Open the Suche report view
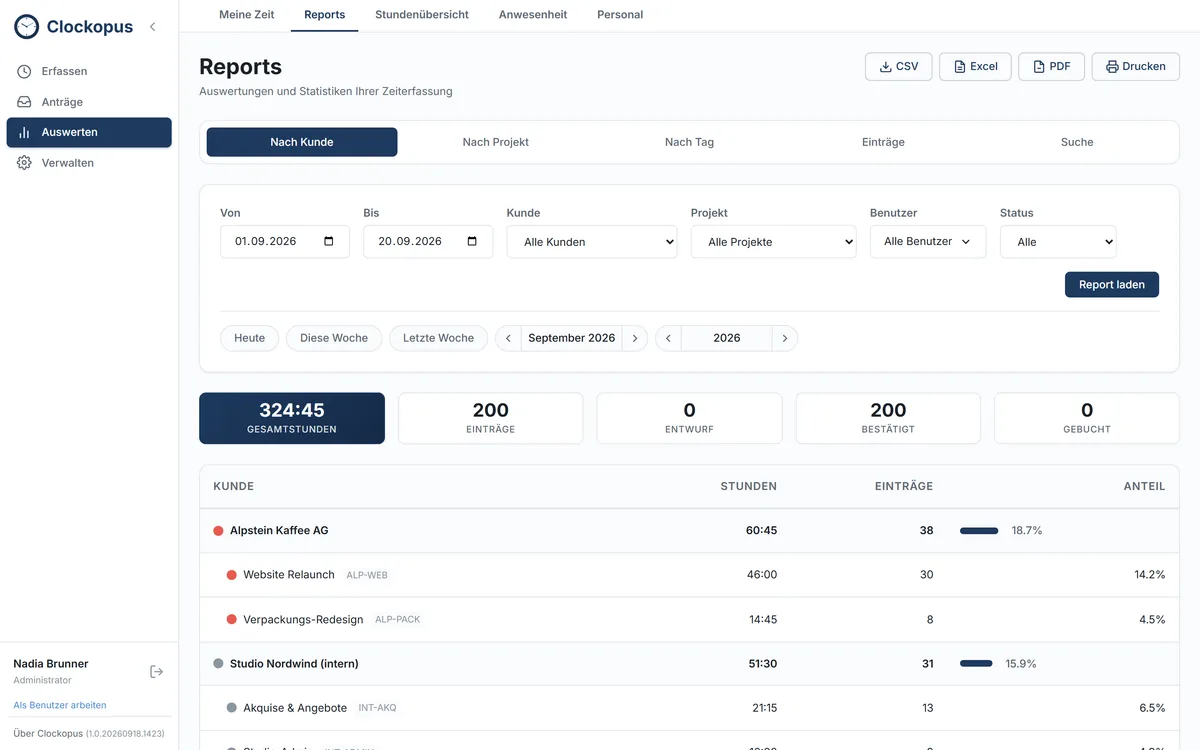The image size is (1200, 750). pyautogui.click(x=1077, y=142)
